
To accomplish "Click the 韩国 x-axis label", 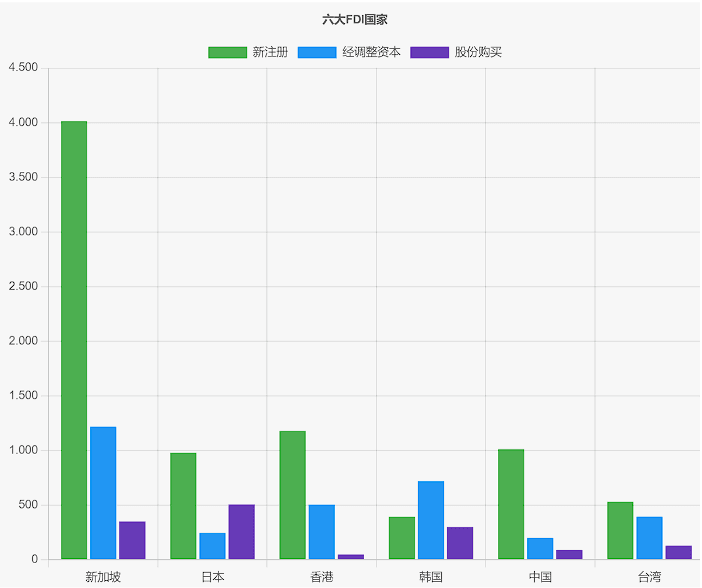I will (x=431, y=577).
